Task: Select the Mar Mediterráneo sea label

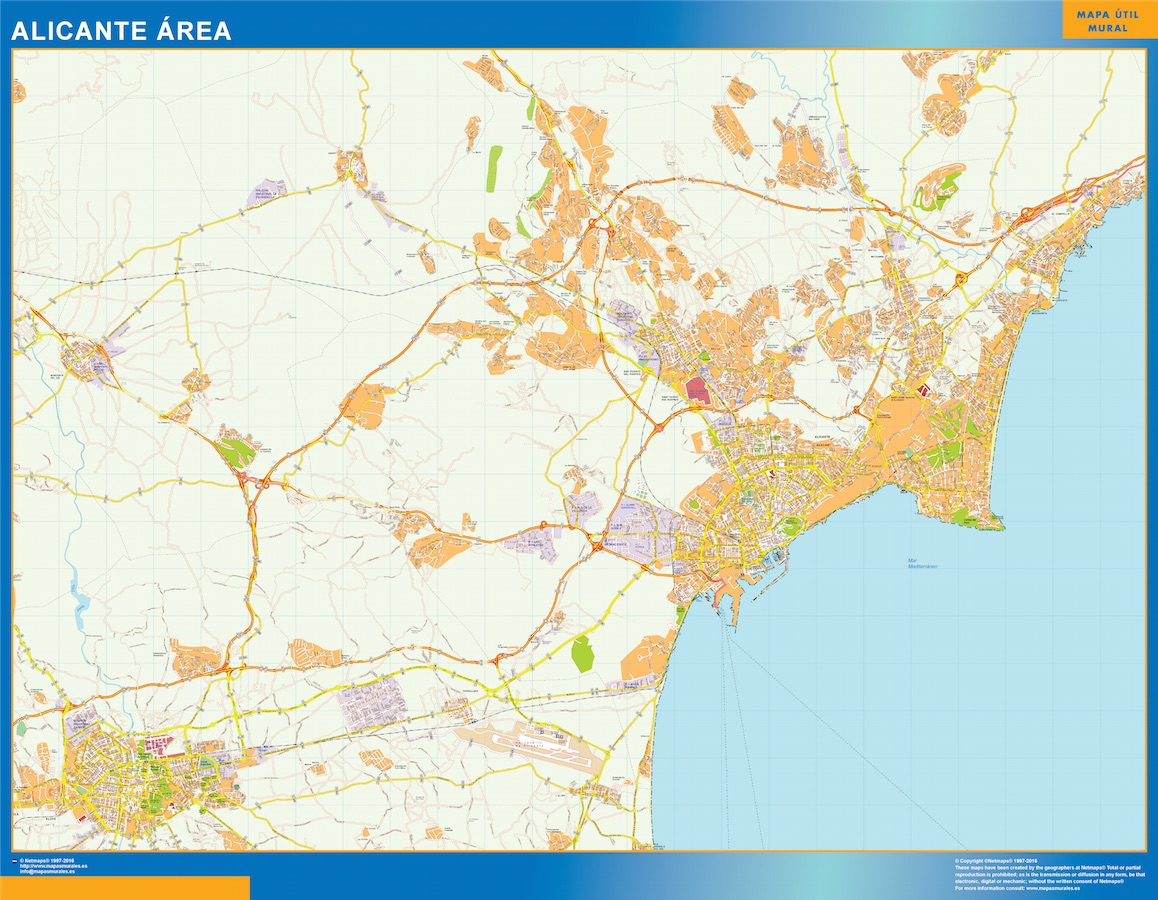Action: coord(920,565)
